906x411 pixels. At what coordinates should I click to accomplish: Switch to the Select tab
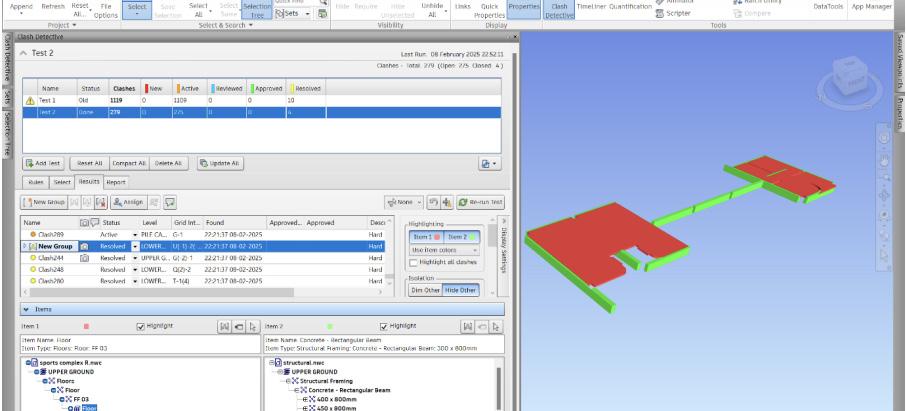pyautogui.click(x=62, y=182)
